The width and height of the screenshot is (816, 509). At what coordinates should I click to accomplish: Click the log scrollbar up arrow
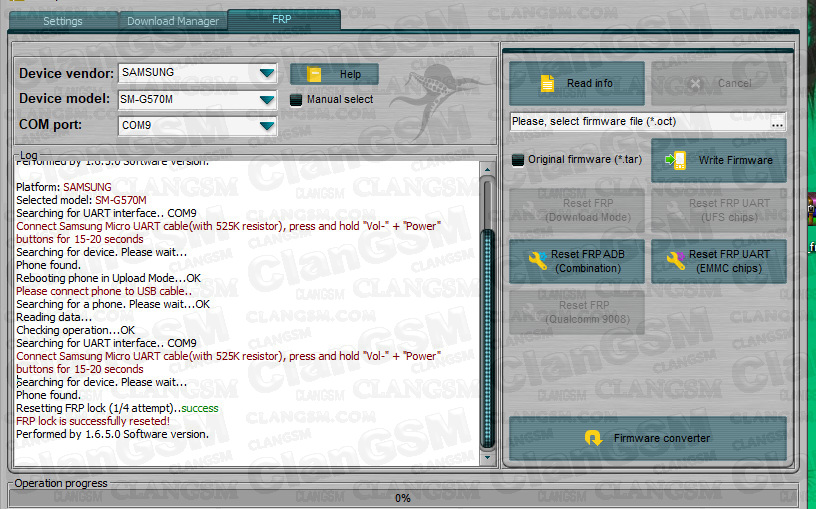point(487,170)
